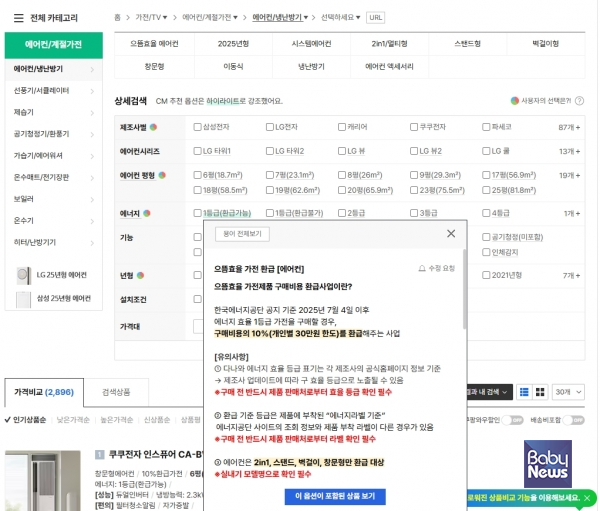This screenshot has height=511, width=600.
Task: Click the colored circle icon beside 제조사별
Action: click(153, 127)
